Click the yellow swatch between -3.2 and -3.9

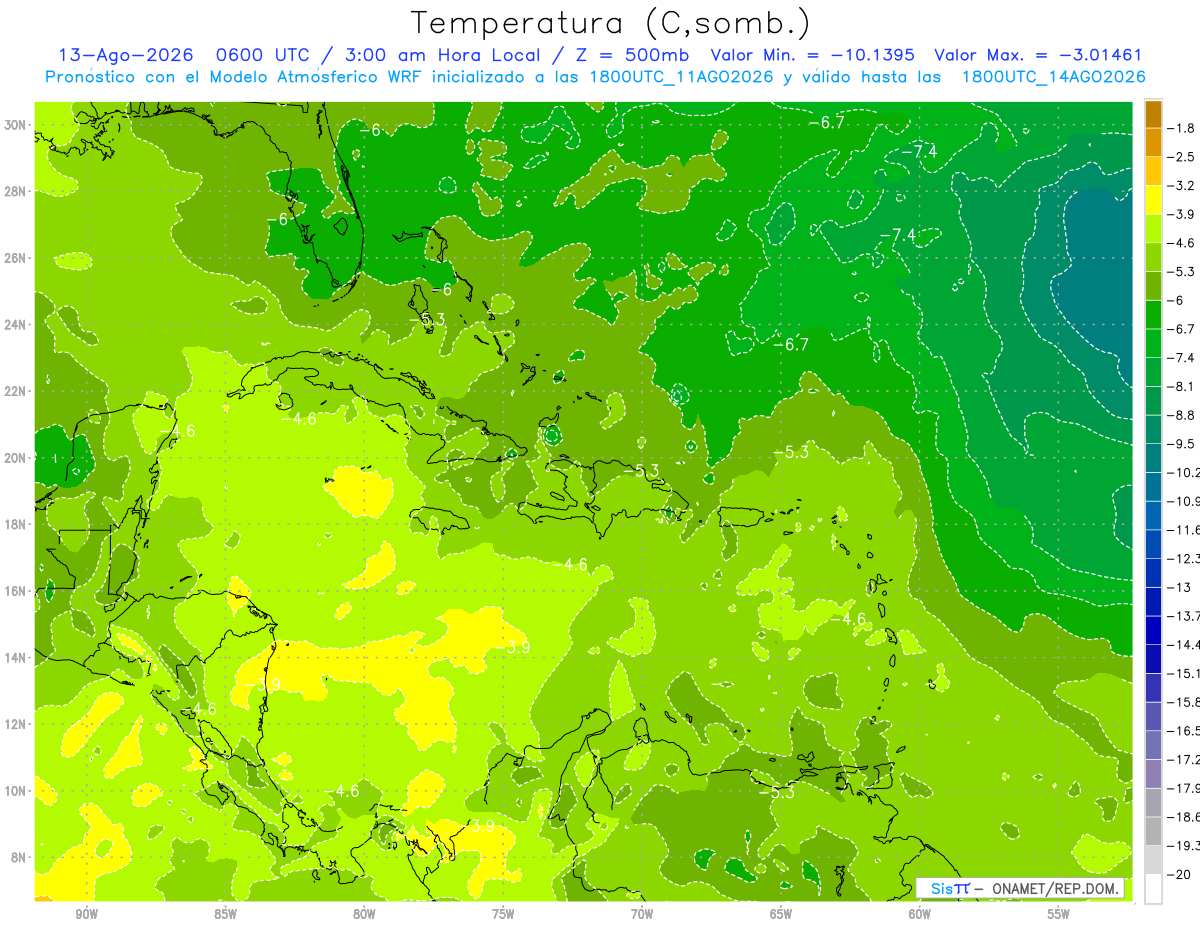click(x=1153, y=200)
